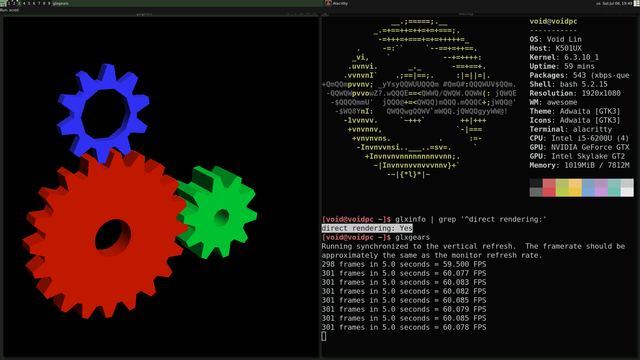Click the terminal cursor block
Screen dimensions: 640x360
click(324, 336)
